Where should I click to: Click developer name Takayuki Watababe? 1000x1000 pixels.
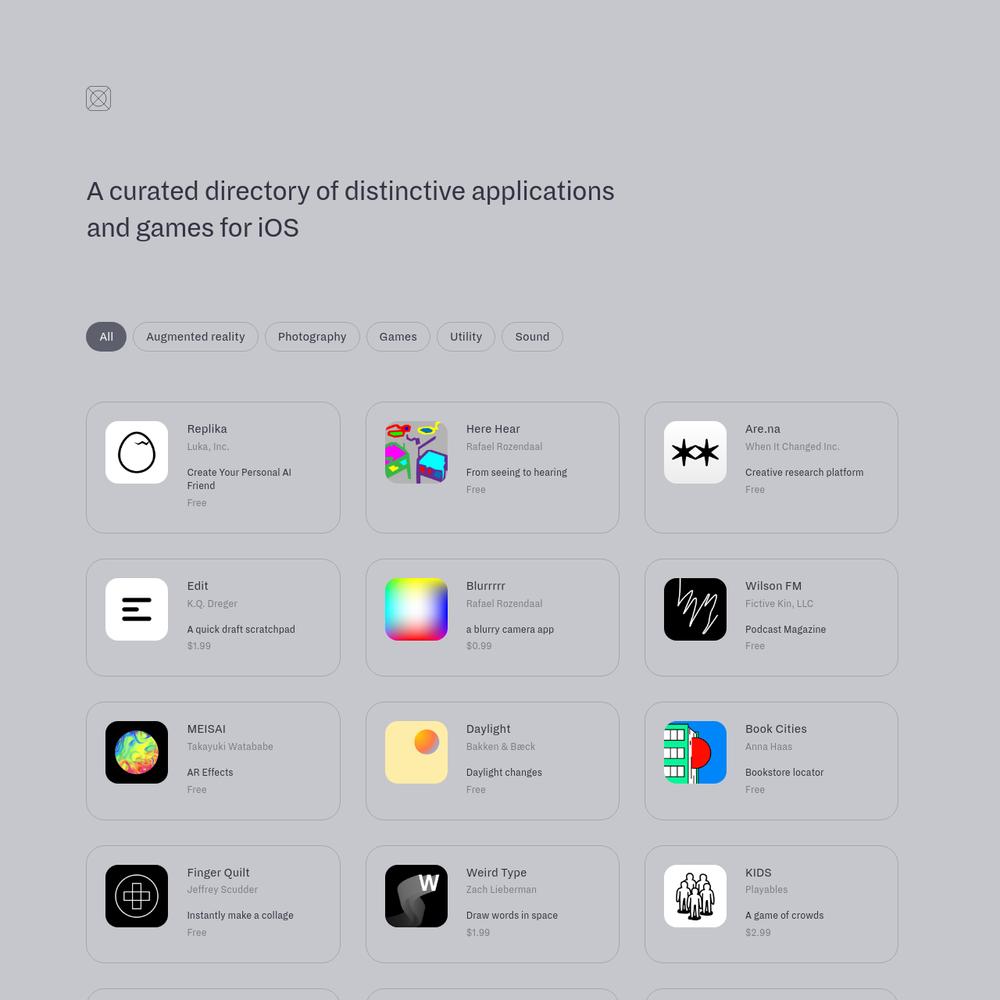[230, 746]
